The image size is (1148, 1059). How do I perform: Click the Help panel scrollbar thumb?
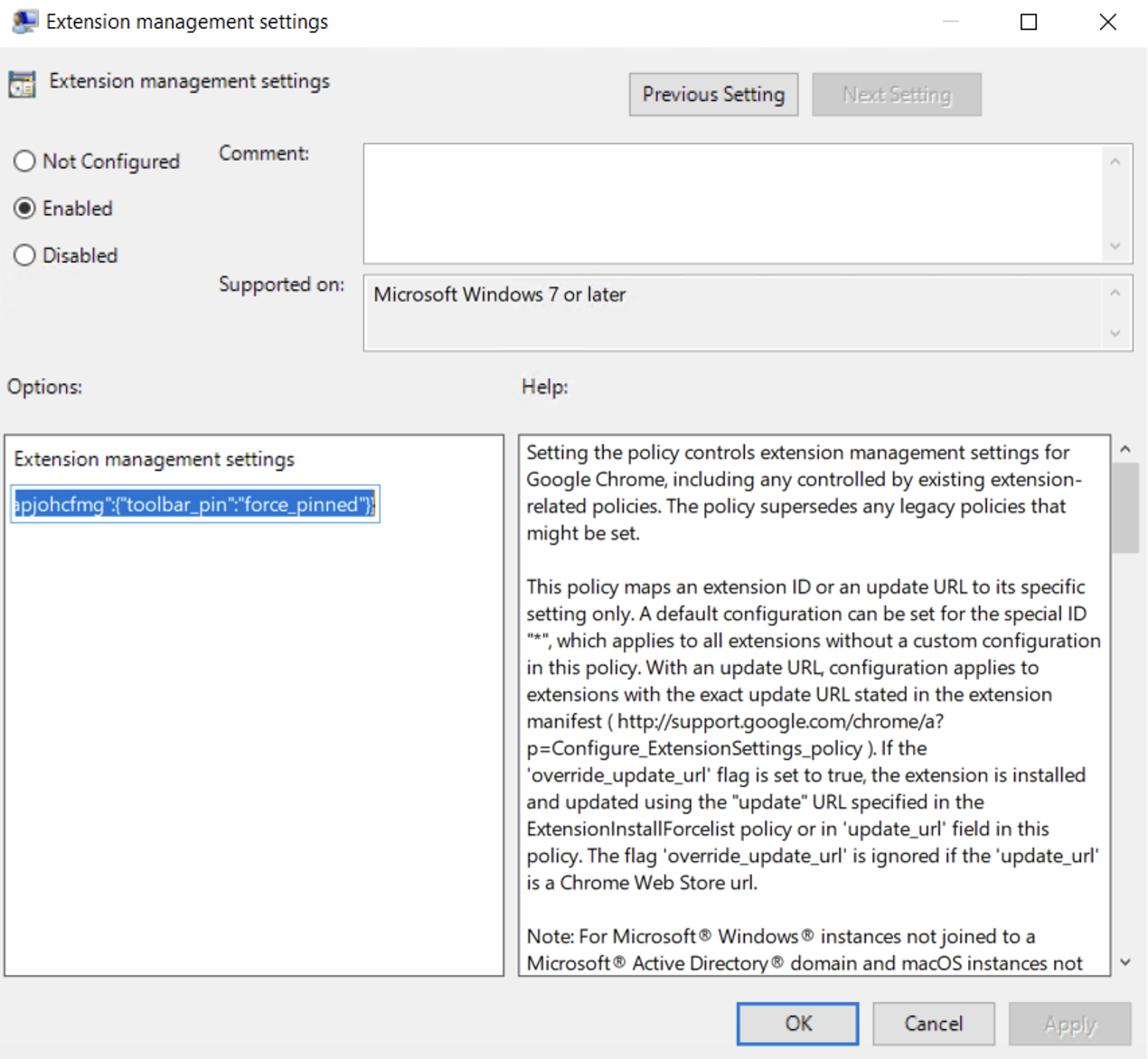point(1125,506)
